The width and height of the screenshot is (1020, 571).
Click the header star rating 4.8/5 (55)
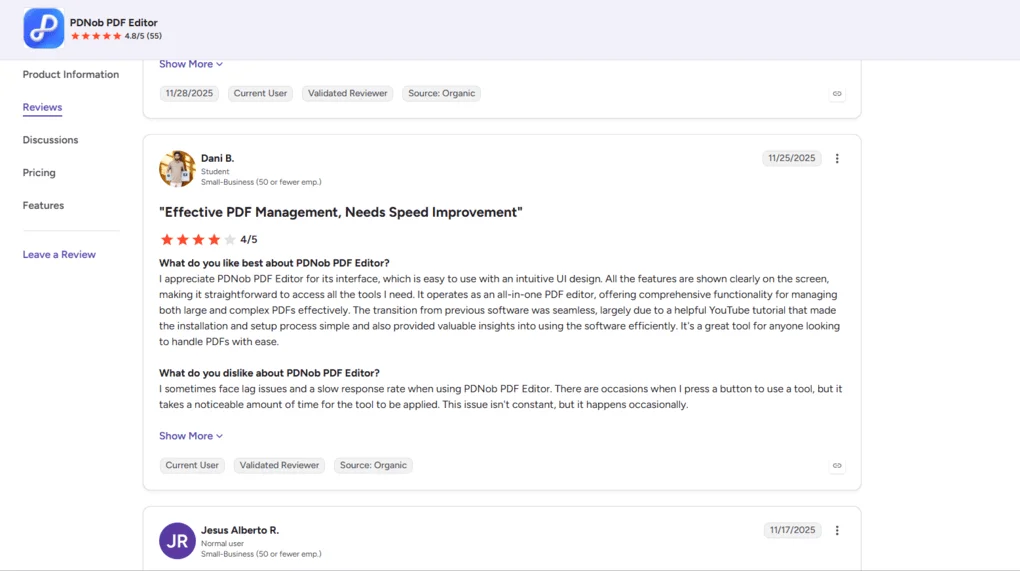click(116, 36)
